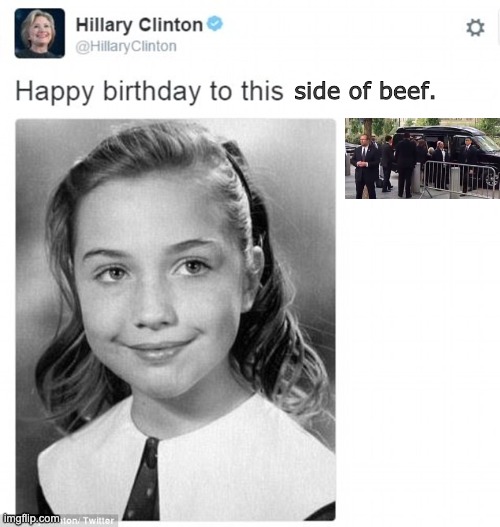Screen dimensions: 500x527
Task: Select the "Happy birthday to this" text
Action: point(149,91)
